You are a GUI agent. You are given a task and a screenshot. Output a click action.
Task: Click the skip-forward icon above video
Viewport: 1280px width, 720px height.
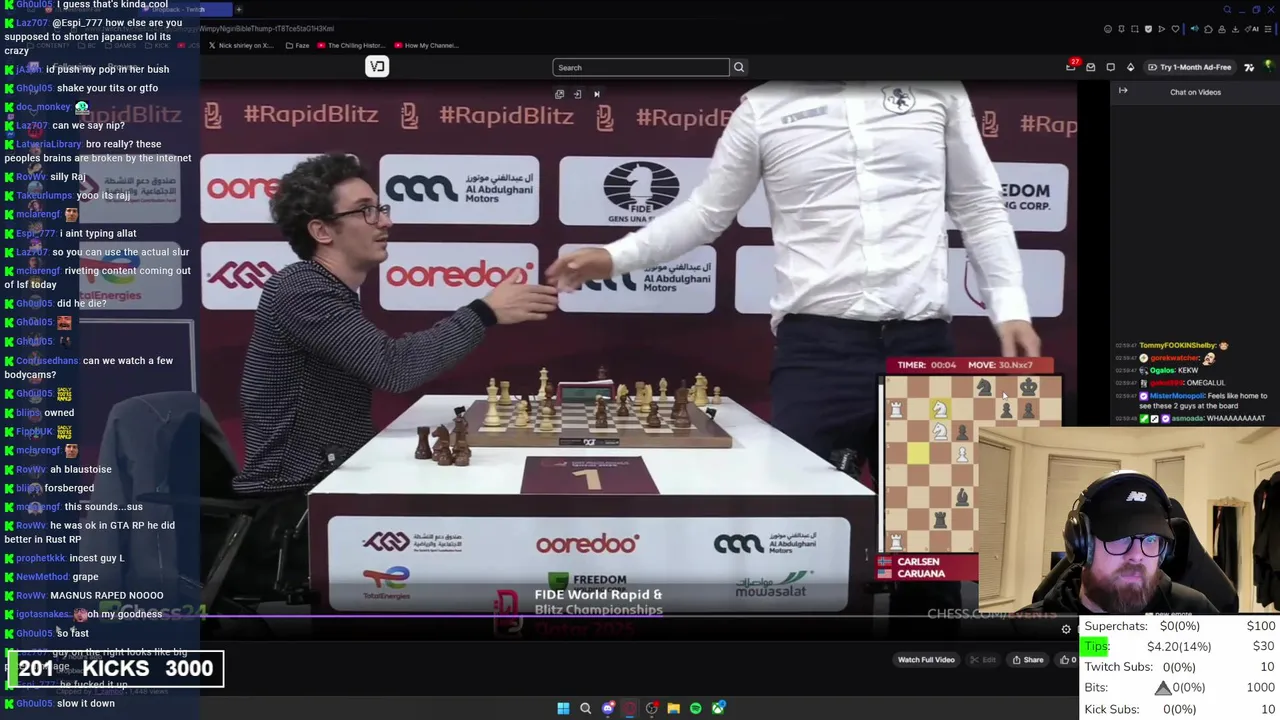(x=597, y=94)
